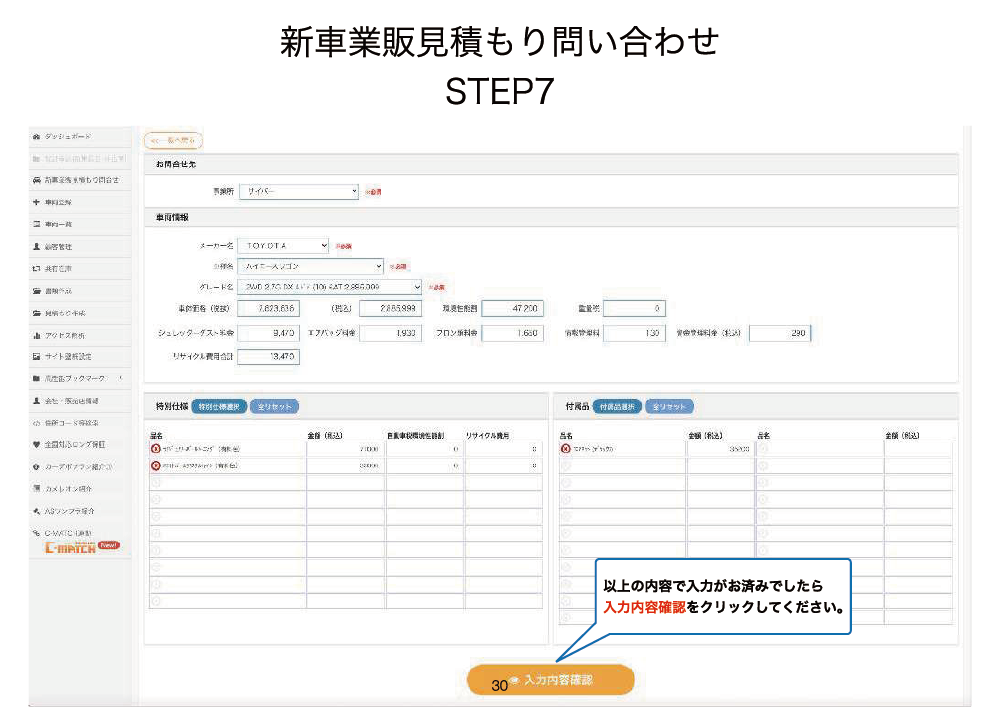The height and width of the screenshot is (707, 1000).
Task: Click the plus icon in the sidebar
Action: click(x=36, y=202)
